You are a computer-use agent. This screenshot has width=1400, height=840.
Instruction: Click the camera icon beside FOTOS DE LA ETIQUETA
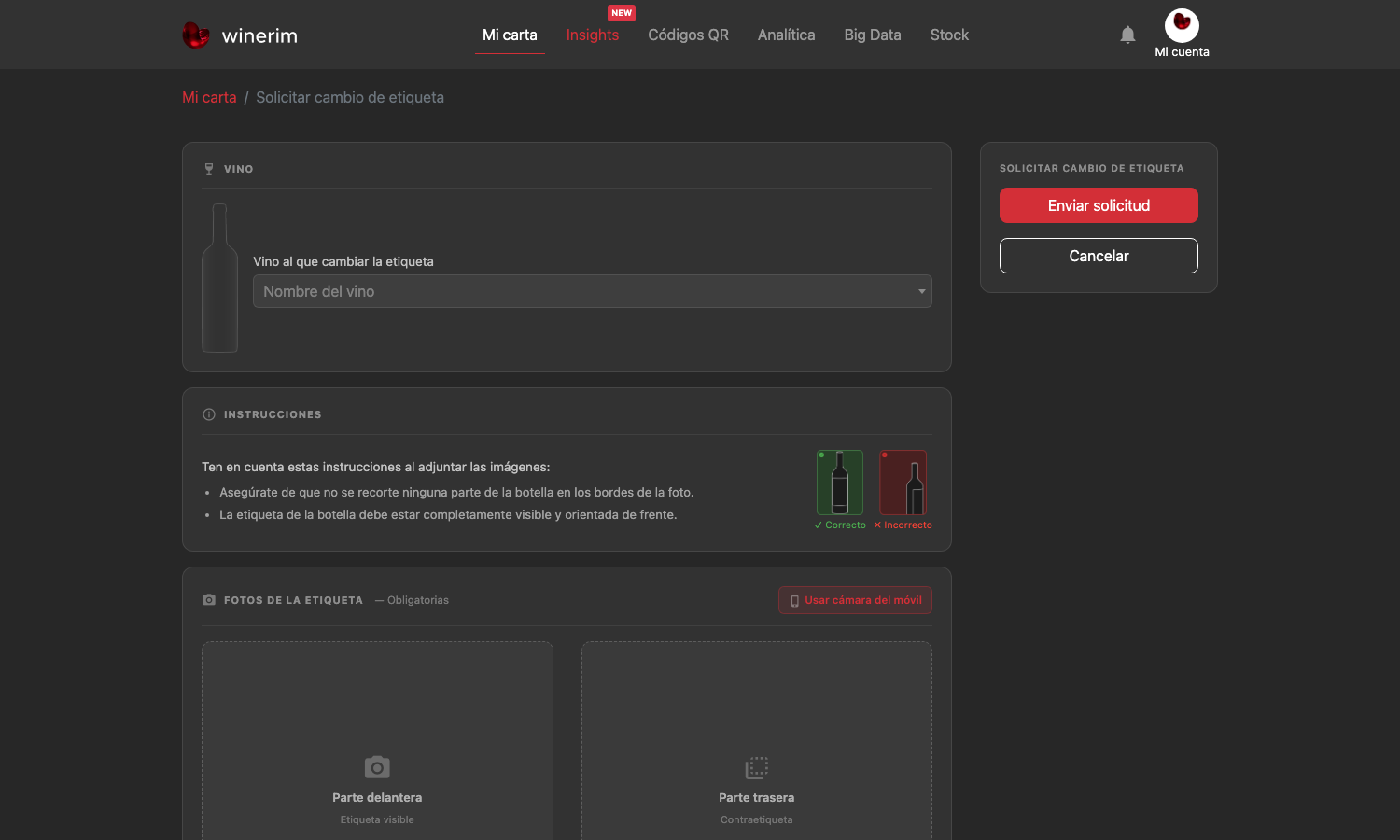pos(209,600)
